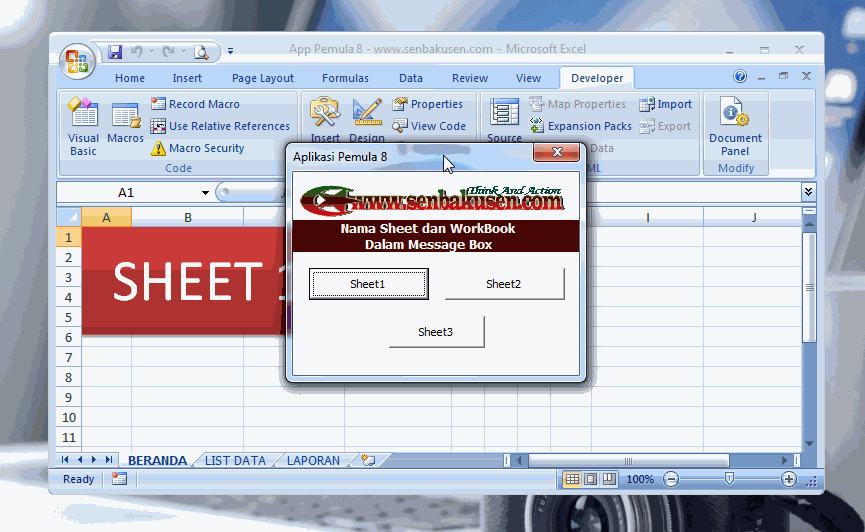This screenshot has width=865, height=532.
Task: Open the Visual Basic editor
Action: click(83, 126)
